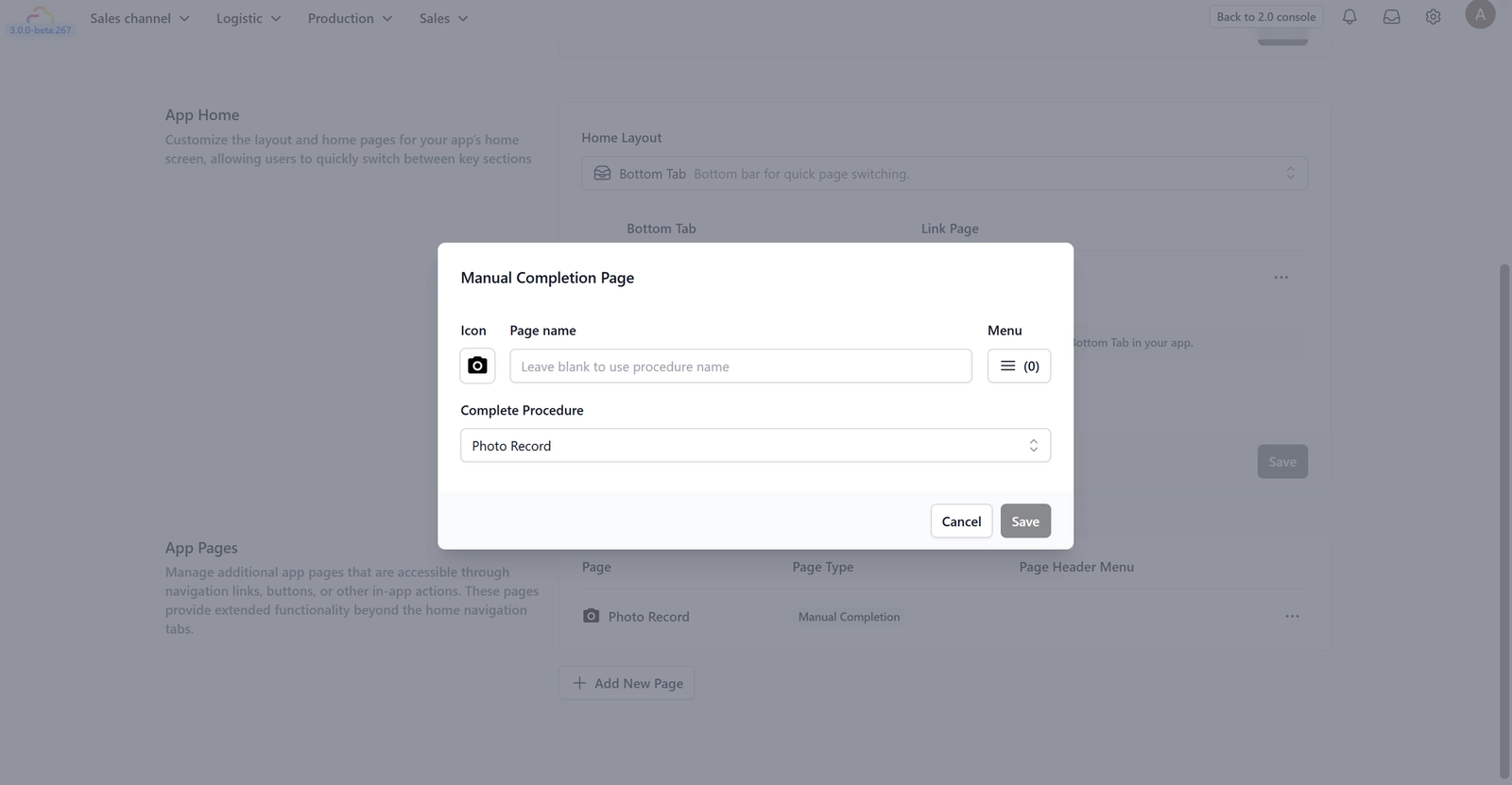Open Photo Record row's three-dot menu
The image size is (1512, 785).
tap(1292, 616)
